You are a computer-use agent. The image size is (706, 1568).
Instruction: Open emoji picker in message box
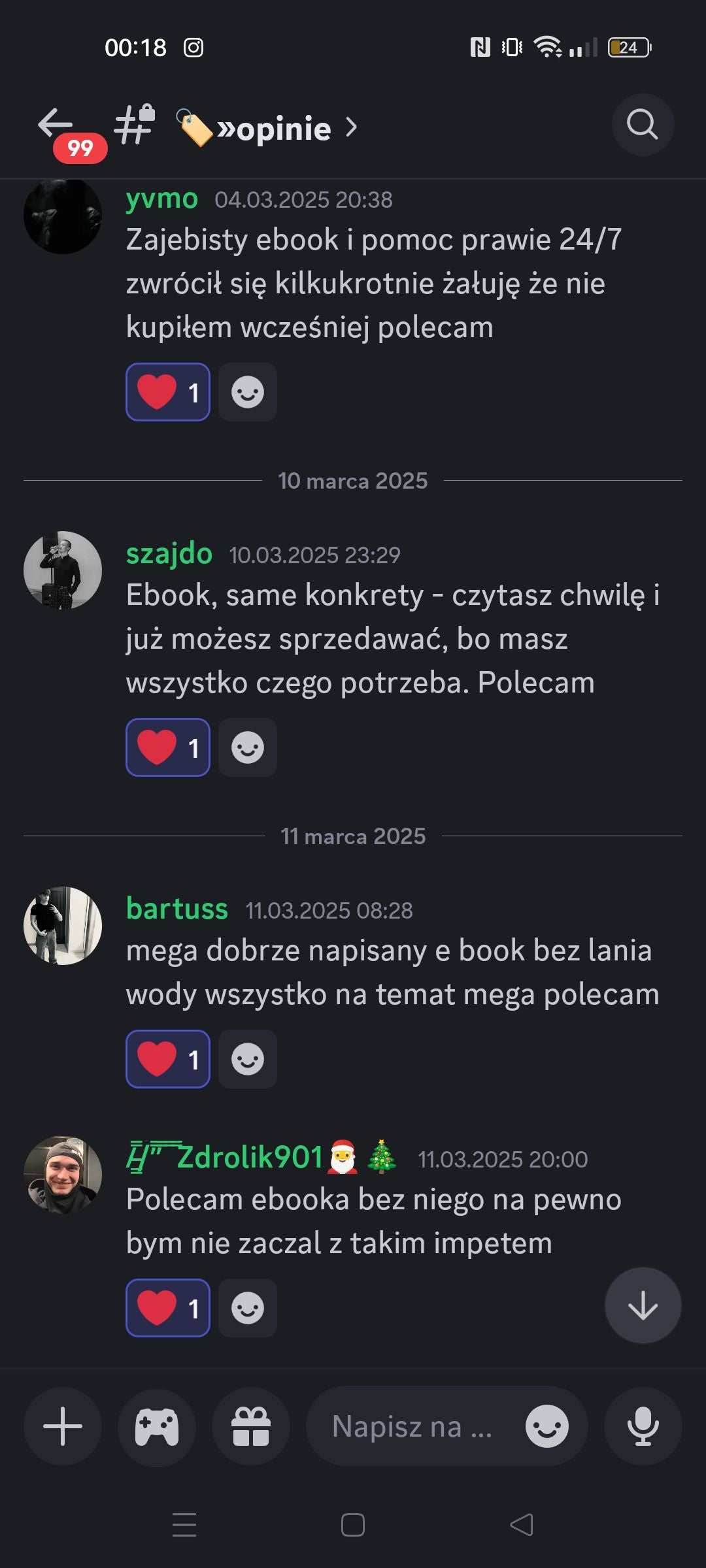coord(547,1426)
